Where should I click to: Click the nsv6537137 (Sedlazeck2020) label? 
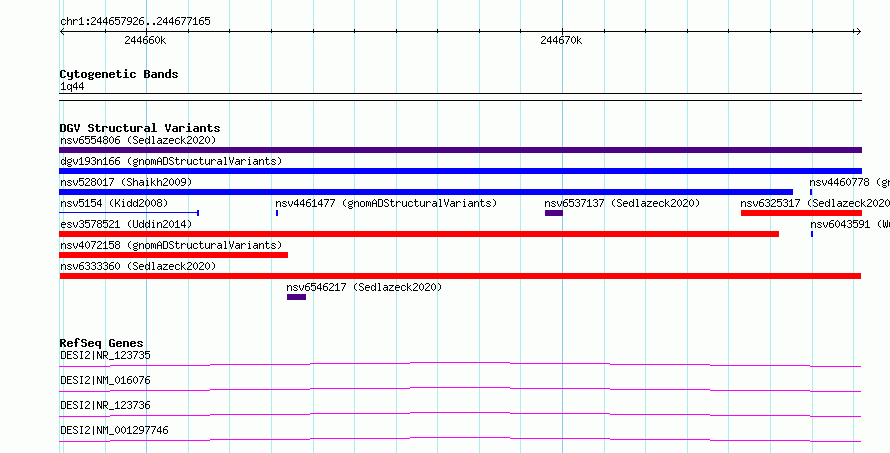[x=622, y=203]
